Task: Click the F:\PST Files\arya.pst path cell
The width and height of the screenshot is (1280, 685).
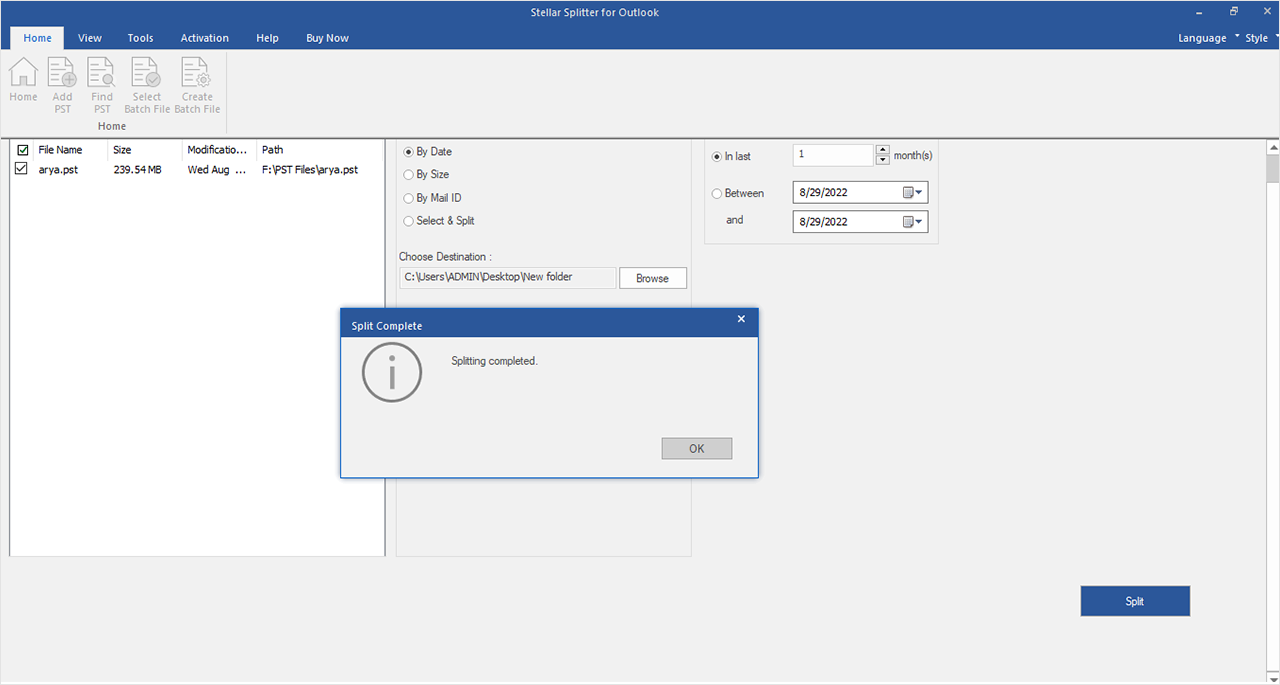Action: (310, 170)
